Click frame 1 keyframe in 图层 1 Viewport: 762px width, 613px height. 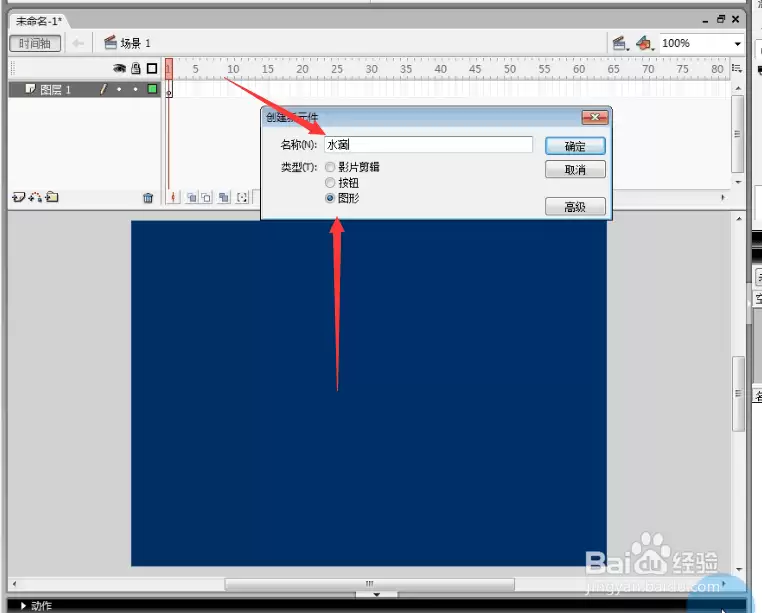coord(169,89)
